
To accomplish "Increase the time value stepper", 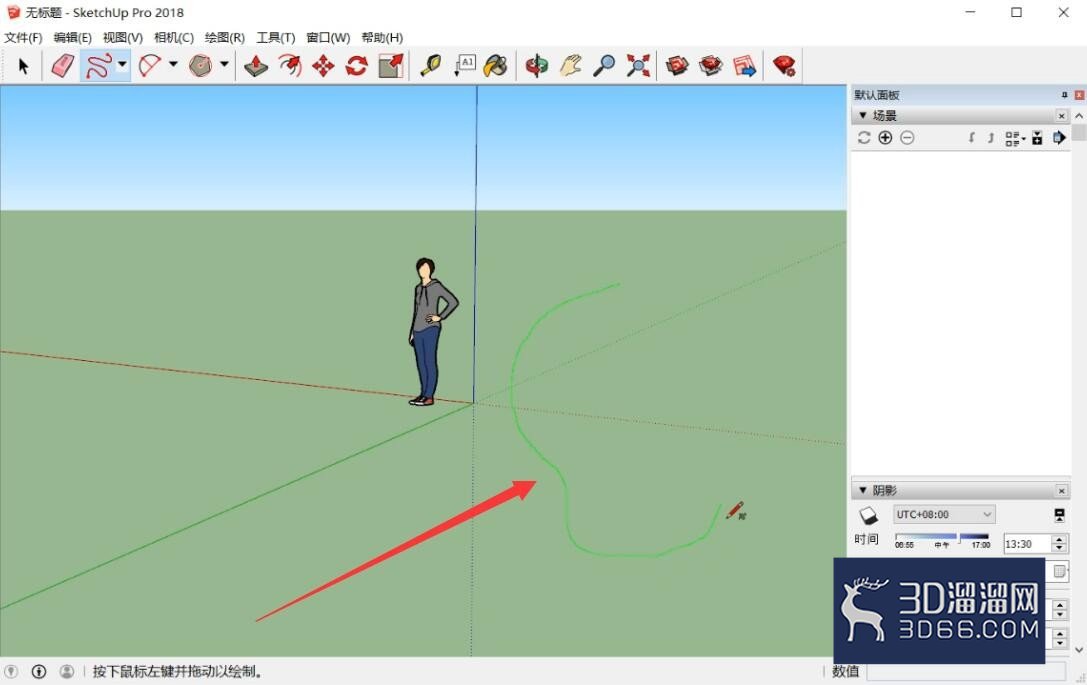I will tap(1059, 539).
